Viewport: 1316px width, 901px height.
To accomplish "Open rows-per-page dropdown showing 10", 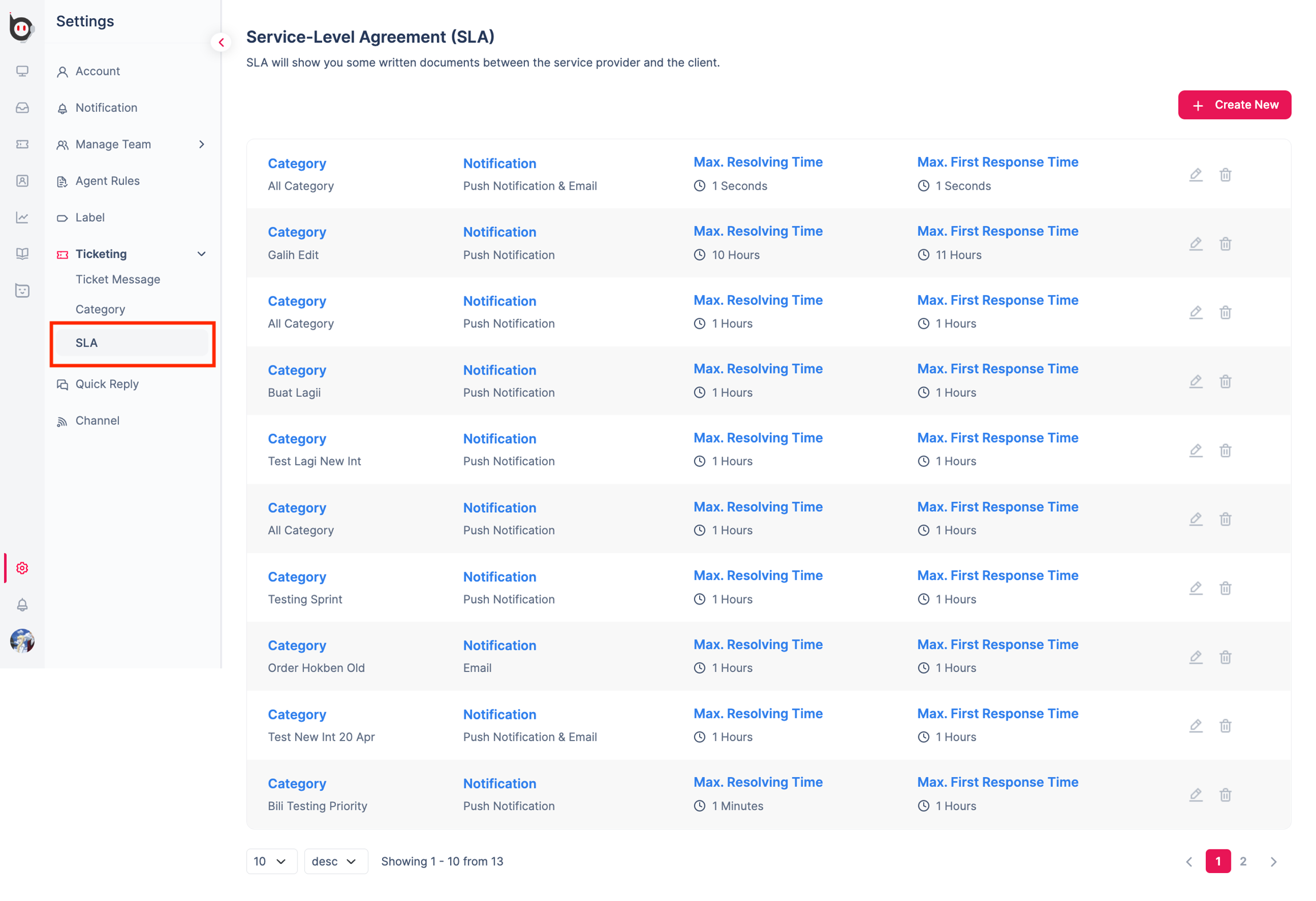I will (x=271, y=861).
